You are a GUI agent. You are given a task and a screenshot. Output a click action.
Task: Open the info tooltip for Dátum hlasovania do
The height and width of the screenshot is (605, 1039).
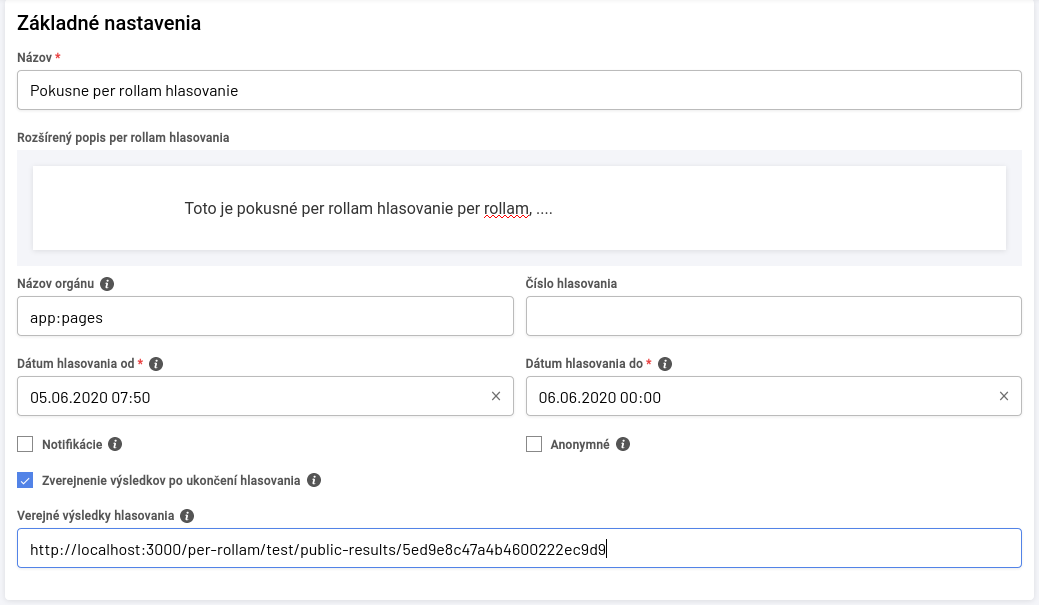667,364
